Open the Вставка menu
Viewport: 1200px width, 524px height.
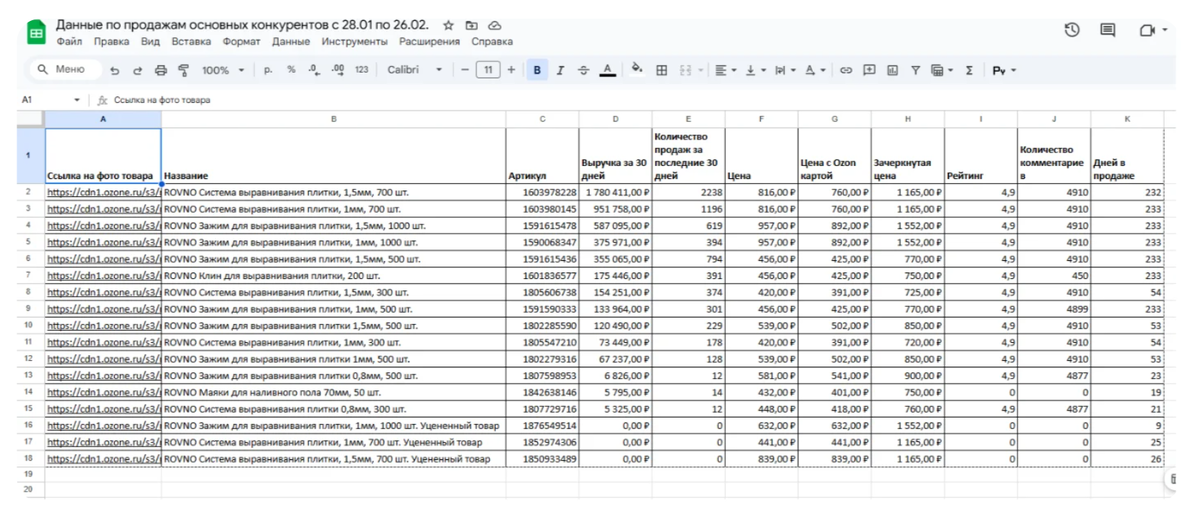(191, 42)
